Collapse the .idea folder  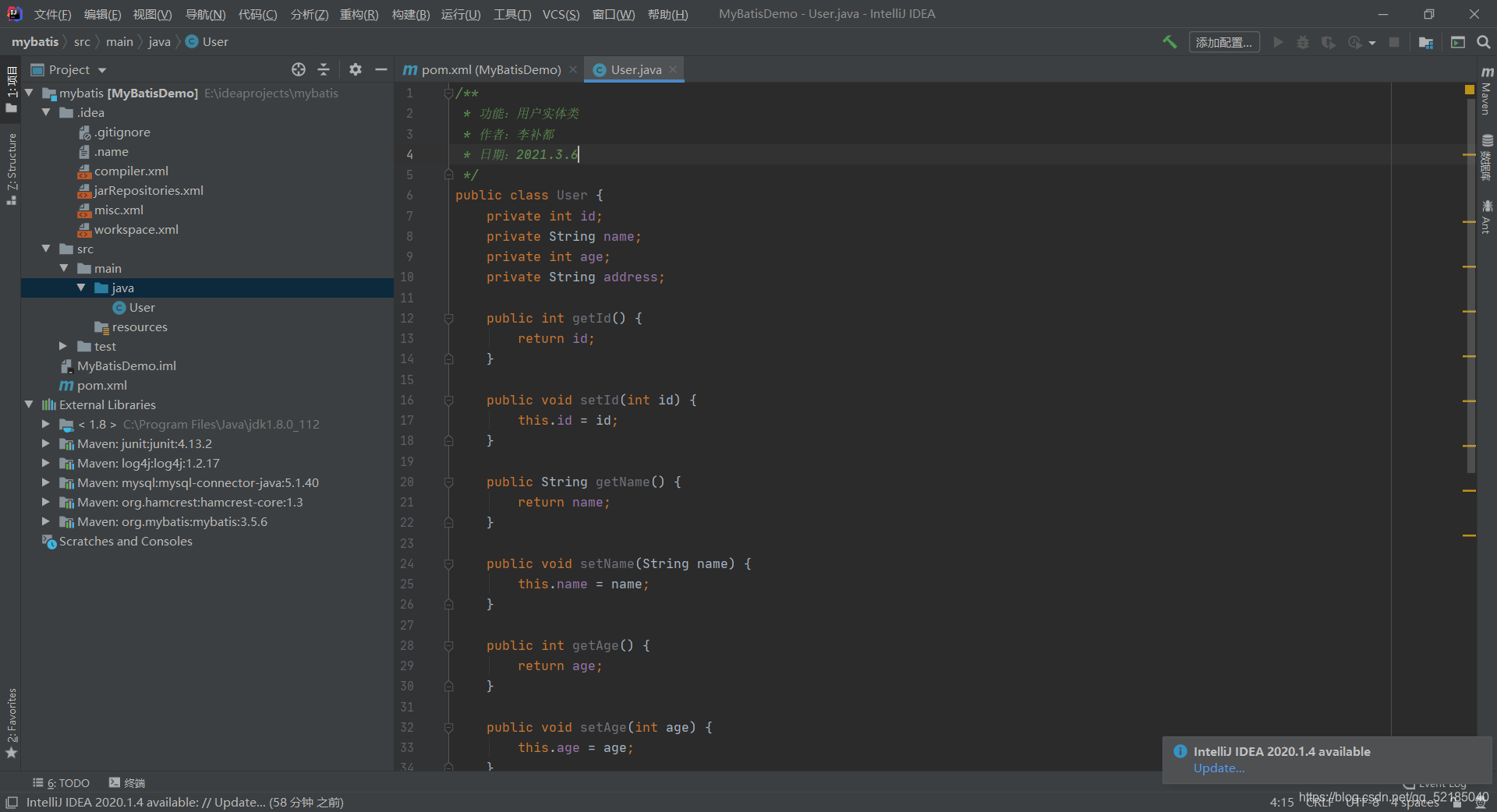pyautogui.click(x=46, y=112)
